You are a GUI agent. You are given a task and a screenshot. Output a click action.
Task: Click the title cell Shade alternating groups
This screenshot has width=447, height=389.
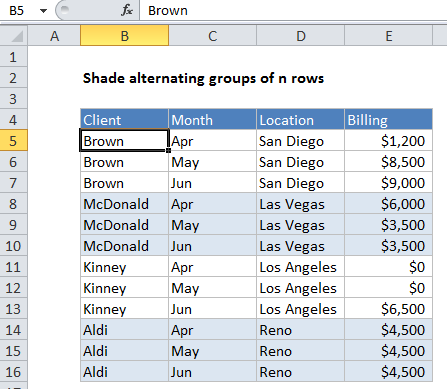203,78
